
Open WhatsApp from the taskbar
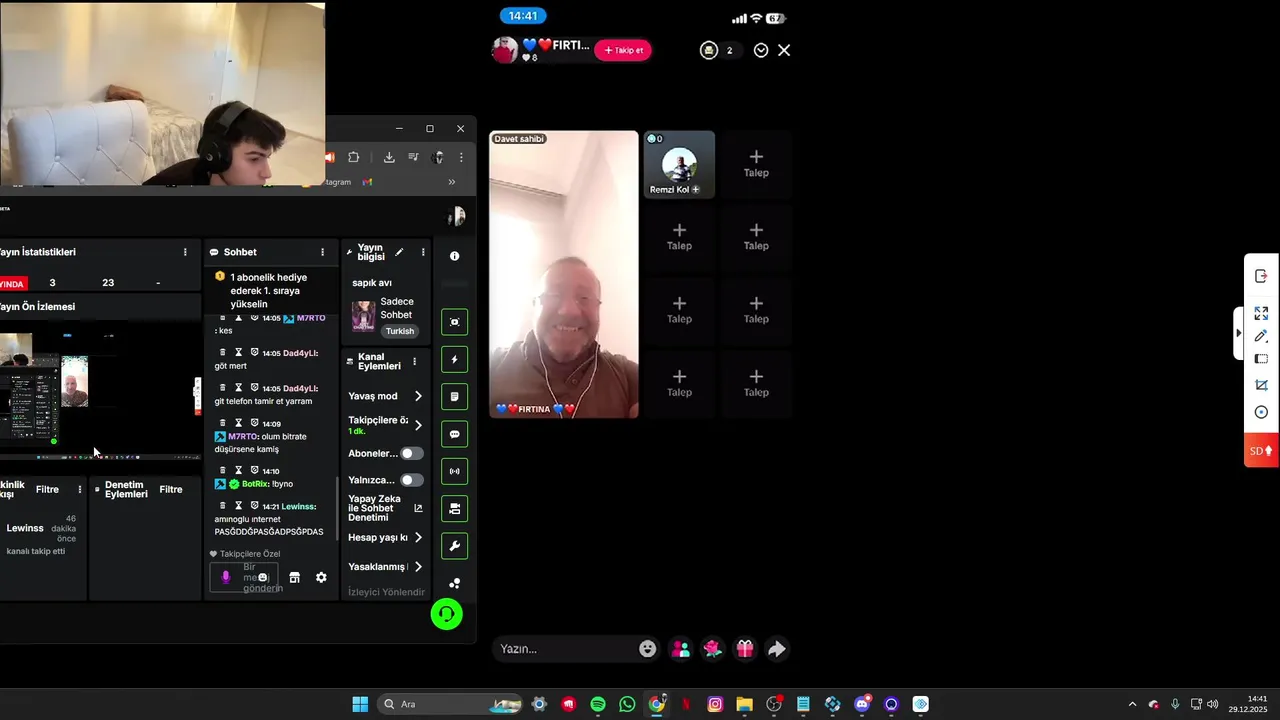point(627,704)
